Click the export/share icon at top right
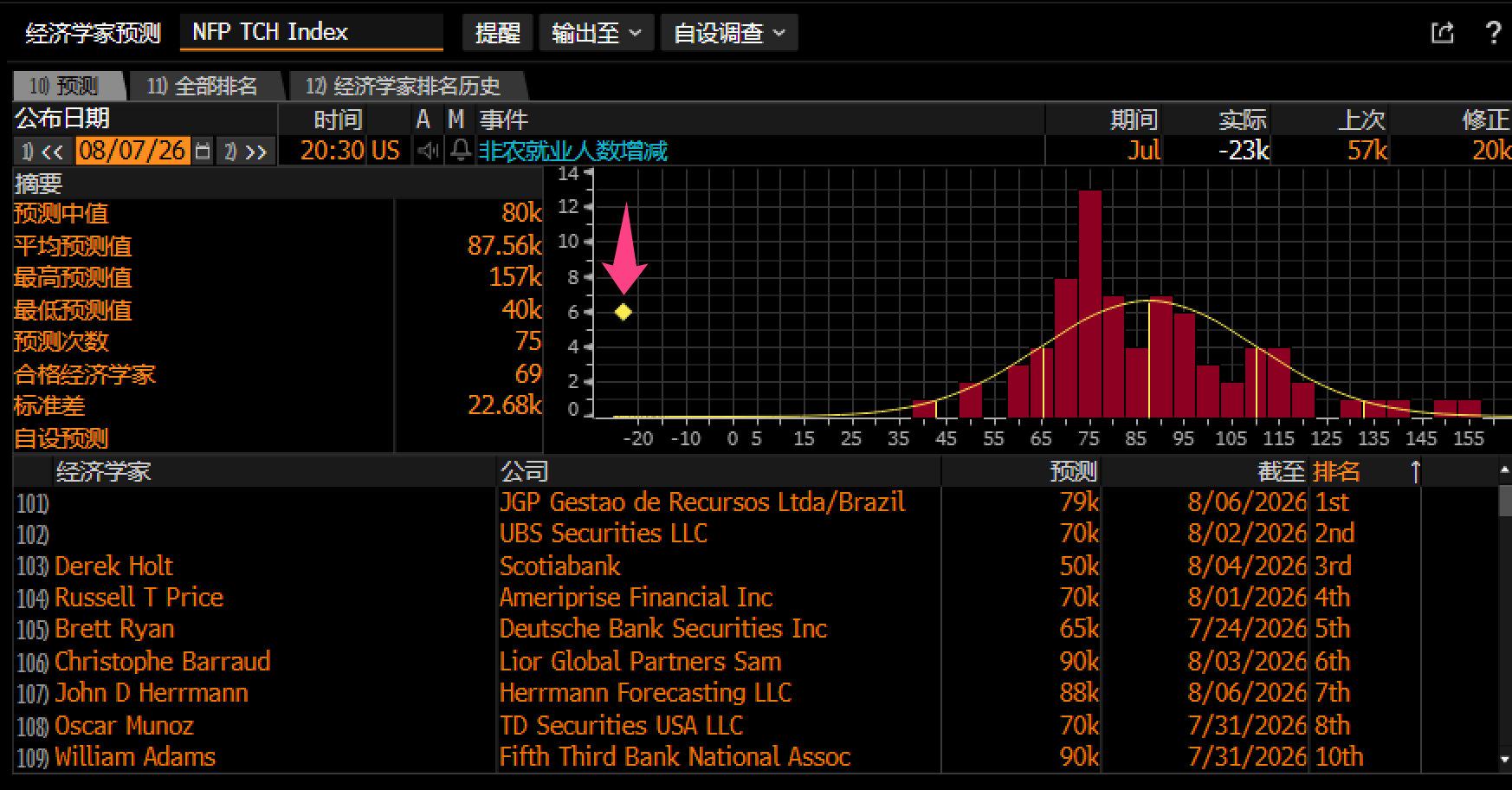This screenshot has height=790, width=1512. (1442, 33)
